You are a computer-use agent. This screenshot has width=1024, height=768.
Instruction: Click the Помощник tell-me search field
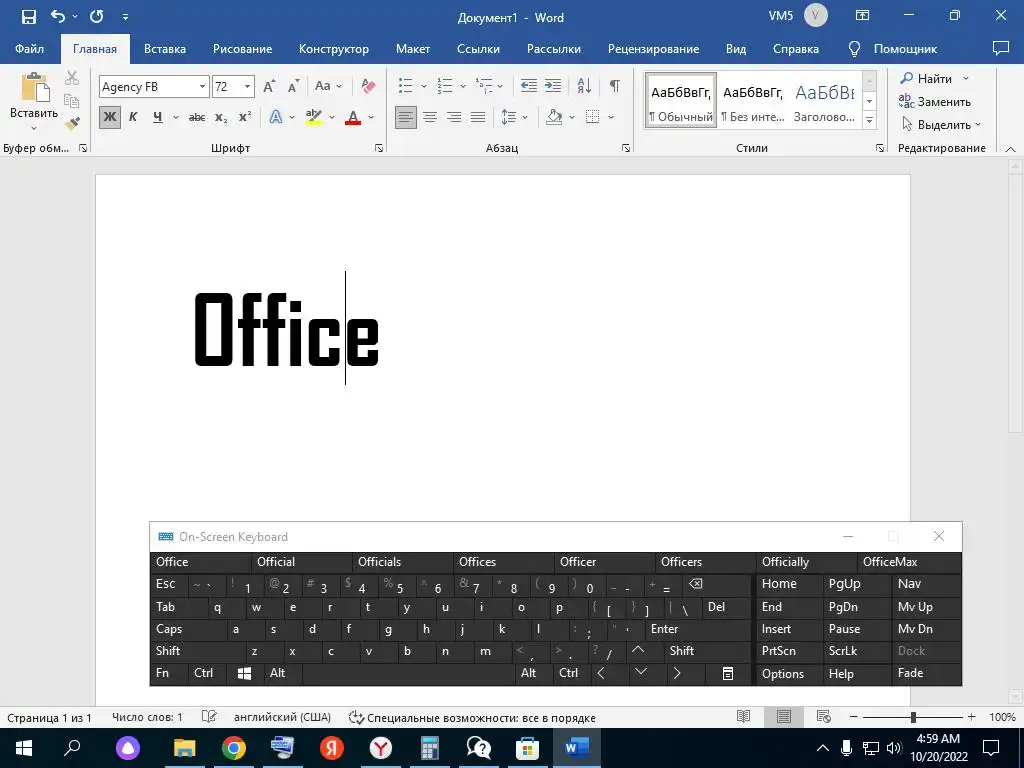tap(892, 49)
